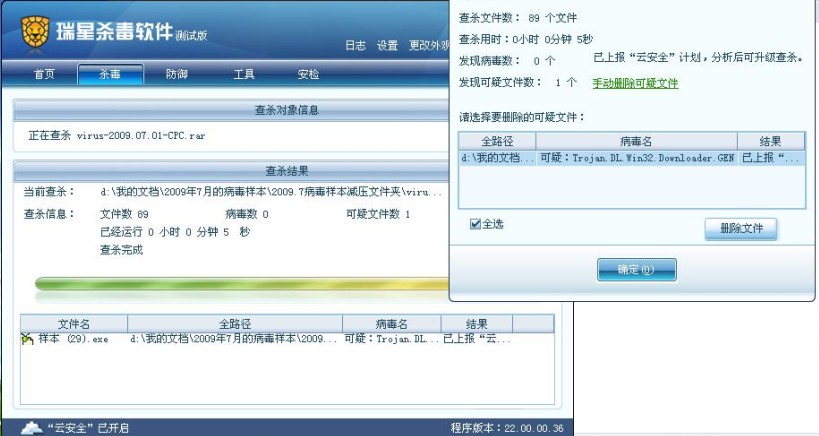The height and width of the screenshot is (436, 819).
Task: Click the 病毒名 column header in results list
Action: (392, 324)
